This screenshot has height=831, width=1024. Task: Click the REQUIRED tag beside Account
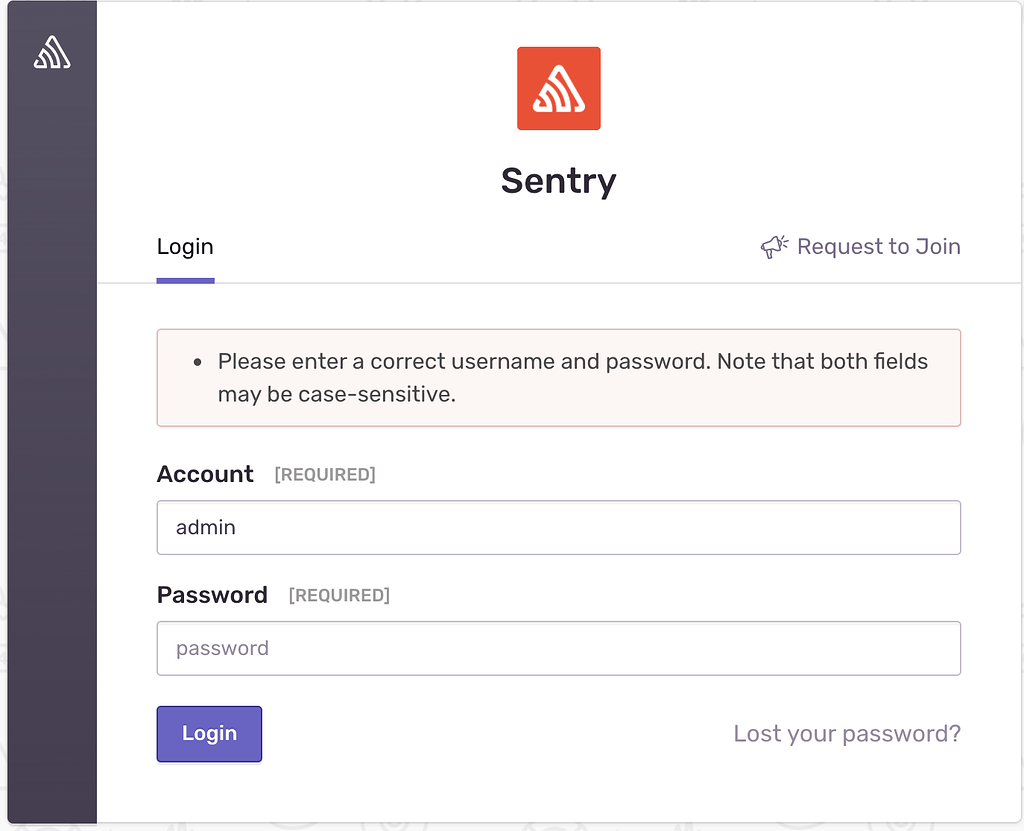click(325, 475)
